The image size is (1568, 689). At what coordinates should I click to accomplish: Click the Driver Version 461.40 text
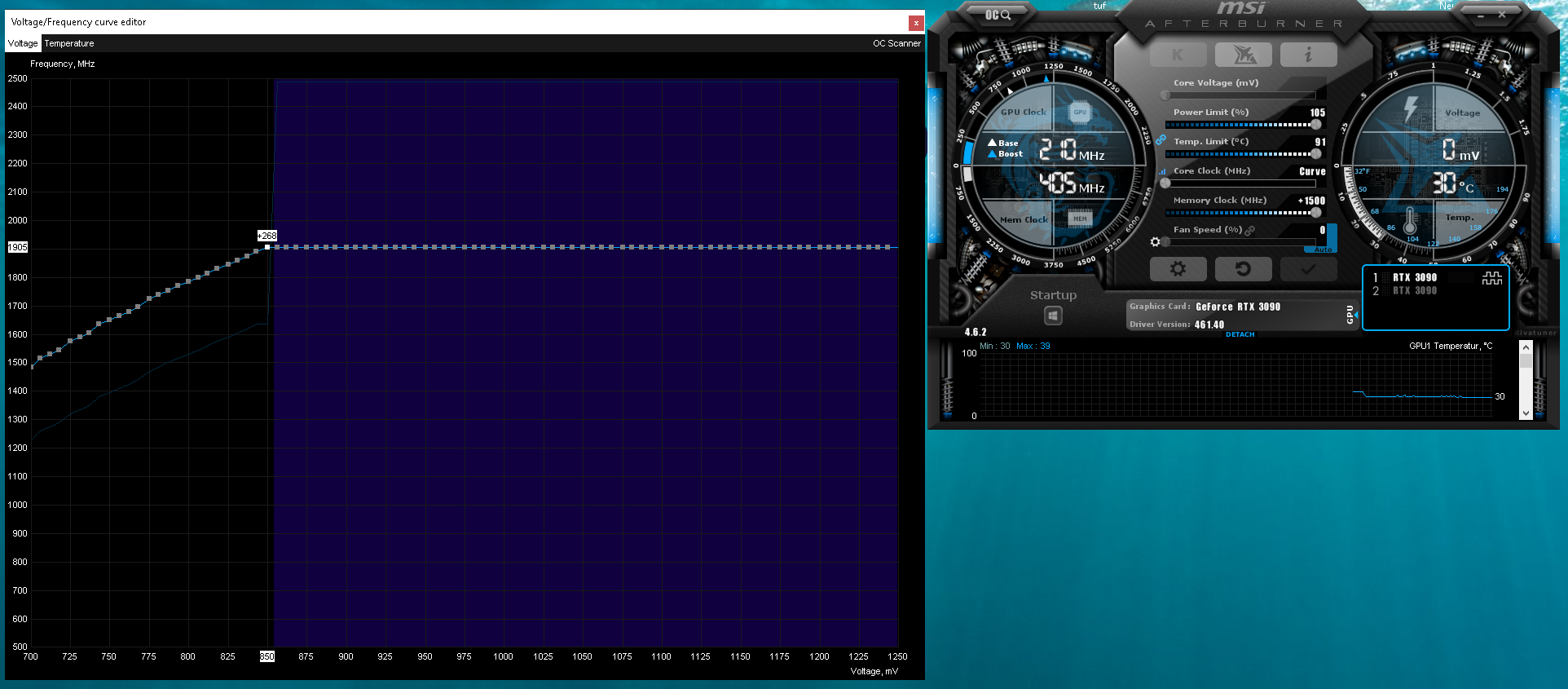[x=1177, y=325]
